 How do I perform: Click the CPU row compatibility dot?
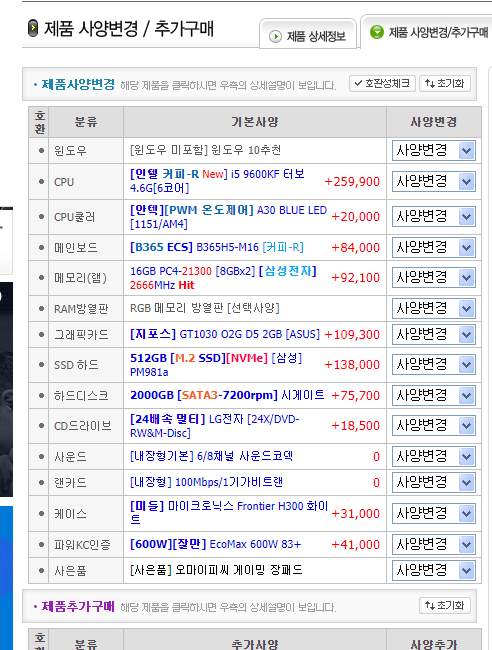tap(41, 182)
